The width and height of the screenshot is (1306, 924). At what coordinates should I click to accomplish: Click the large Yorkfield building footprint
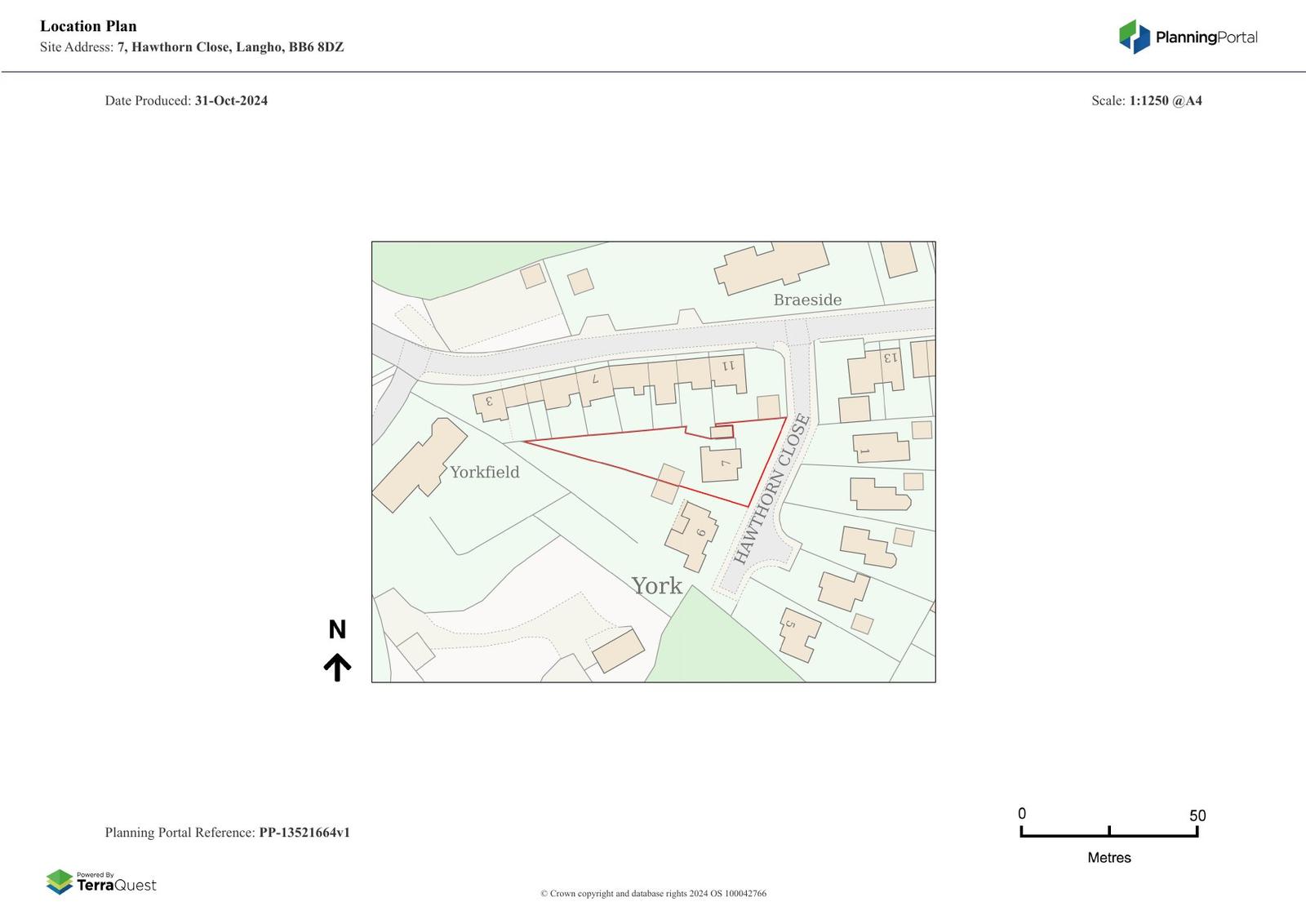(x=416, y=465)
